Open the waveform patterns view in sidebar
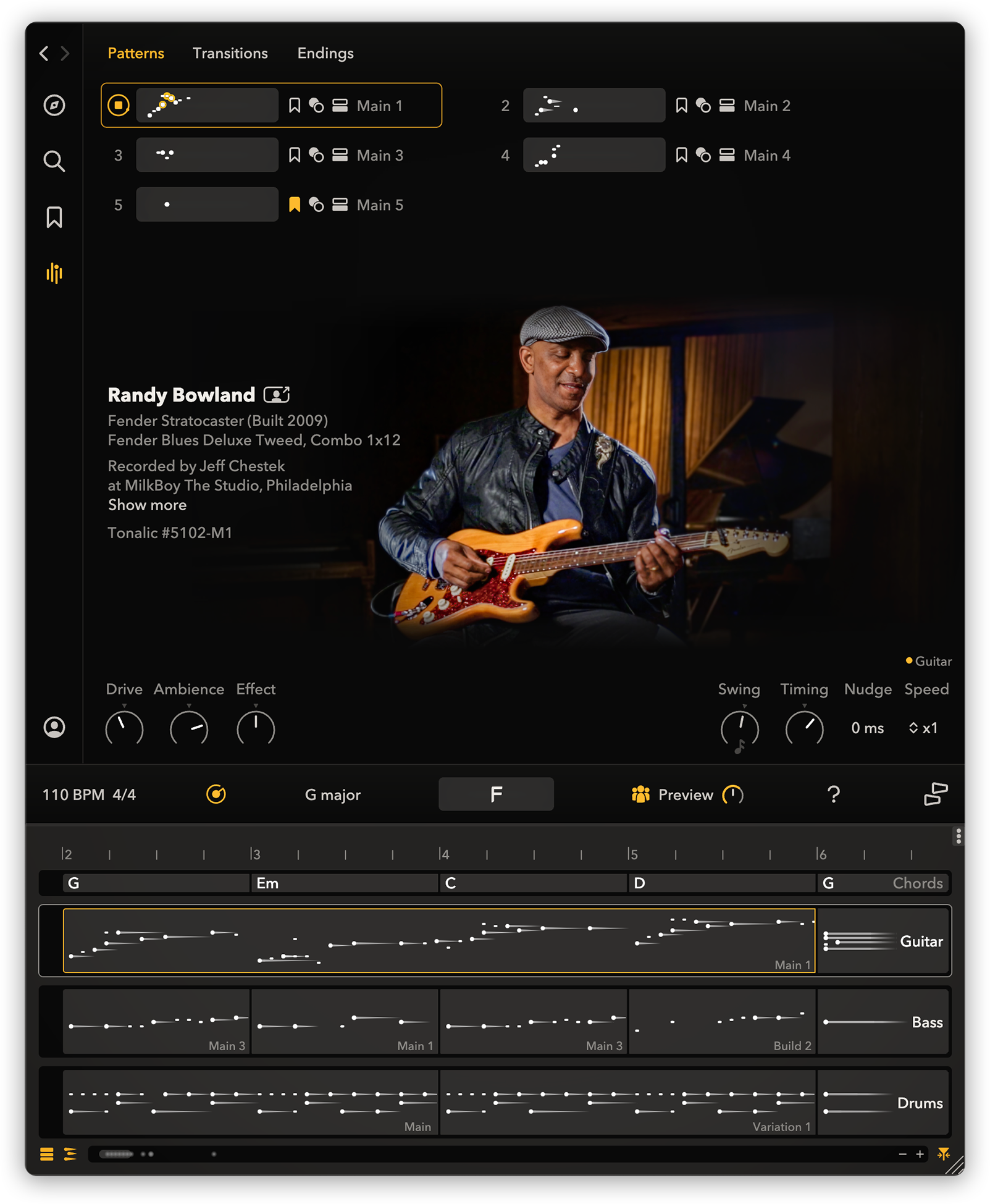The width and height of the screenshot is (990, 1204). [54, 273]
